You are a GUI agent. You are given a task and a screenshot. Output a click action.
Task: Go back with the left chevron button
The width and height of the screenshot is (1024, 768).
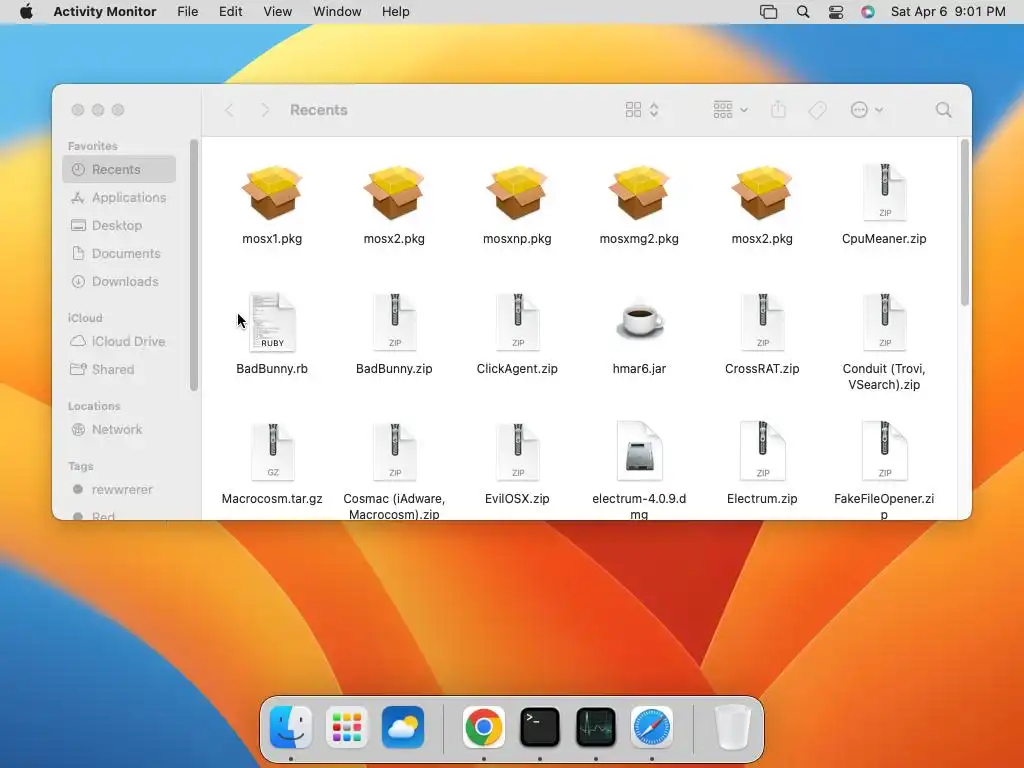tap(229, 110)
